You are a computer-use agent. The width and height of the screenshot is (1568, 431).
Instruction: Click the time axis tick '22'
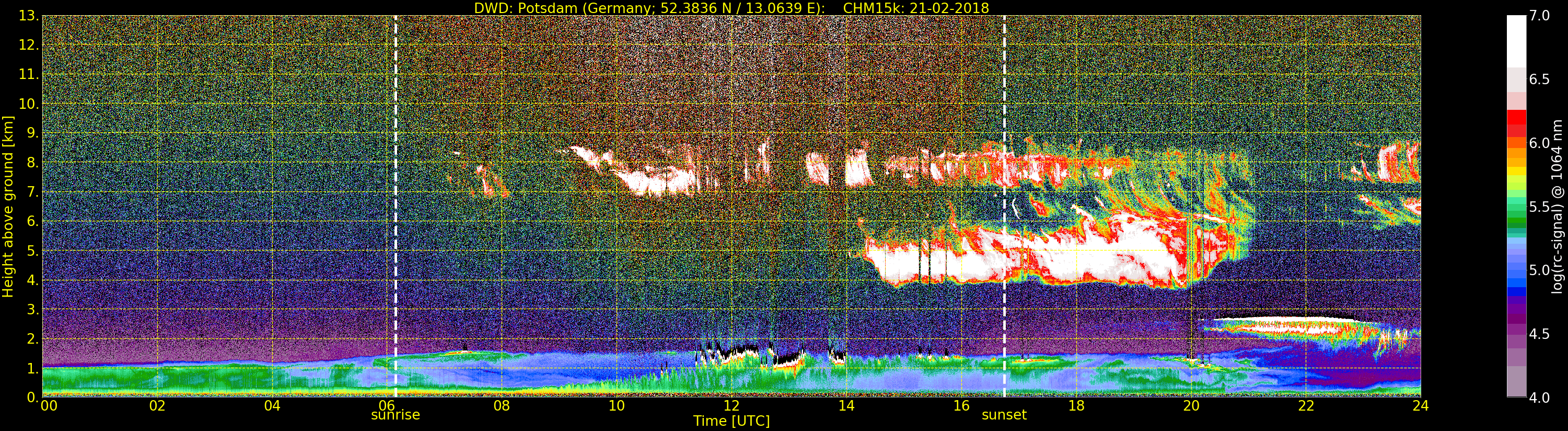pyautogui.click(x=1306, y=405)
